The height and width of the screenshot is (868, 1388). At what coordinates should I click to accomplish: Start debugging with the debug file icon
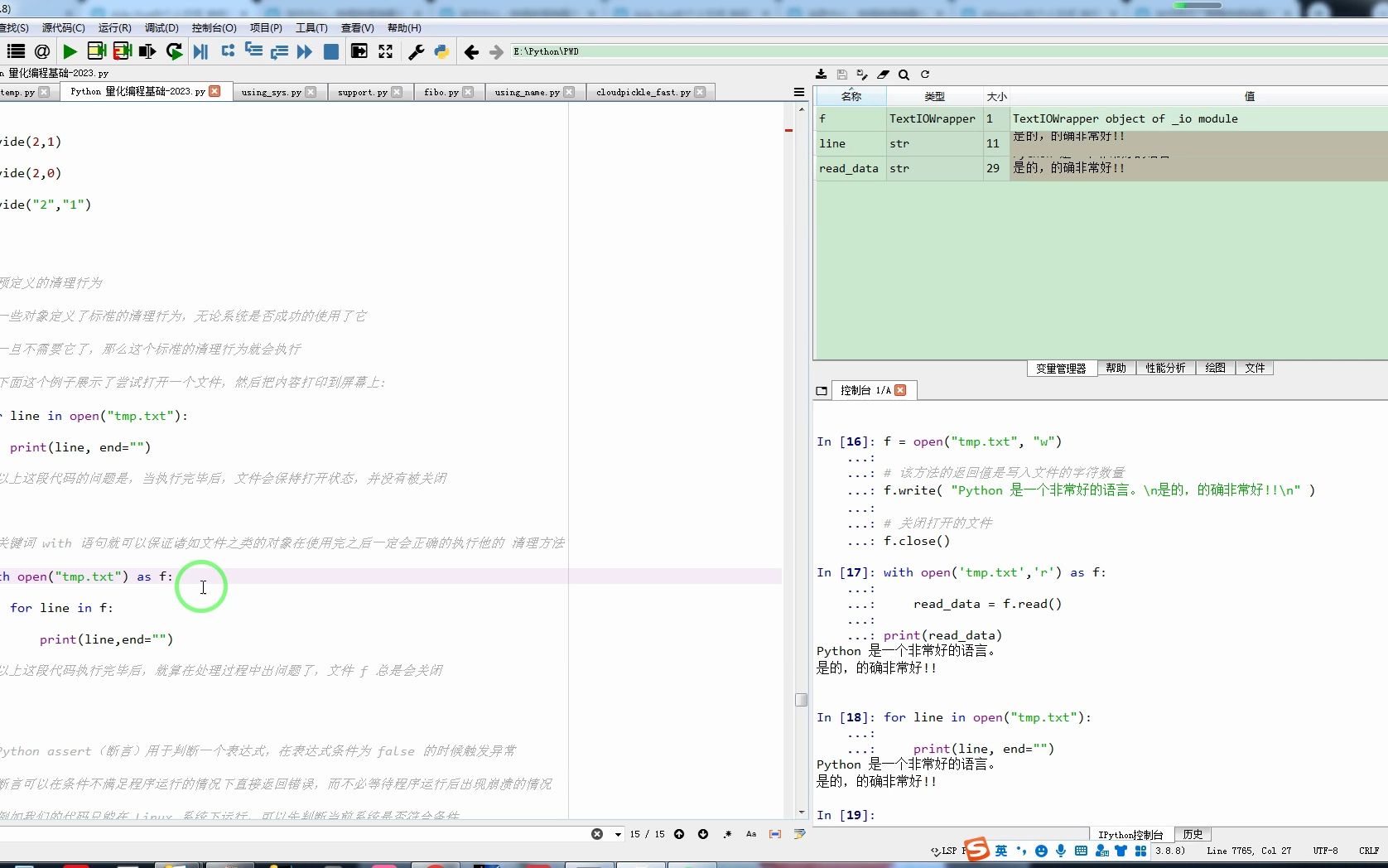(x=200, y=51)
